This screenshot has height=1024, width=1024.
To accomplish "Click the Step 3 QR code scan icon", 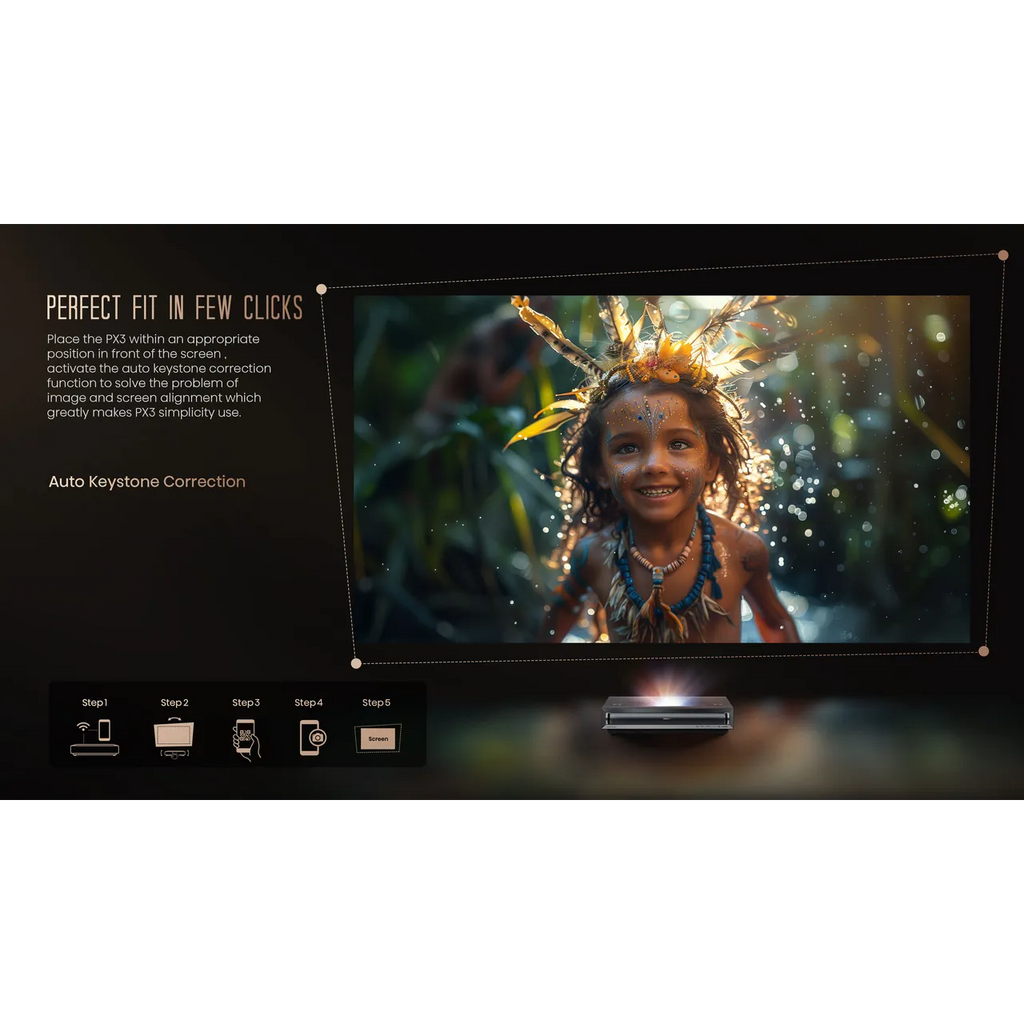I will (245, 739).
